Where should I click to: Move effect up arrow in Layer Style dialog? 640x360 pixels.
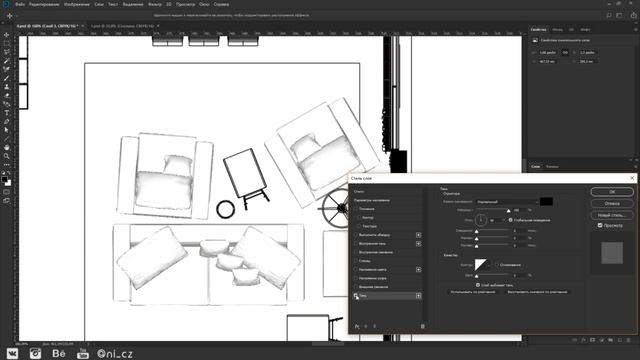366,326
